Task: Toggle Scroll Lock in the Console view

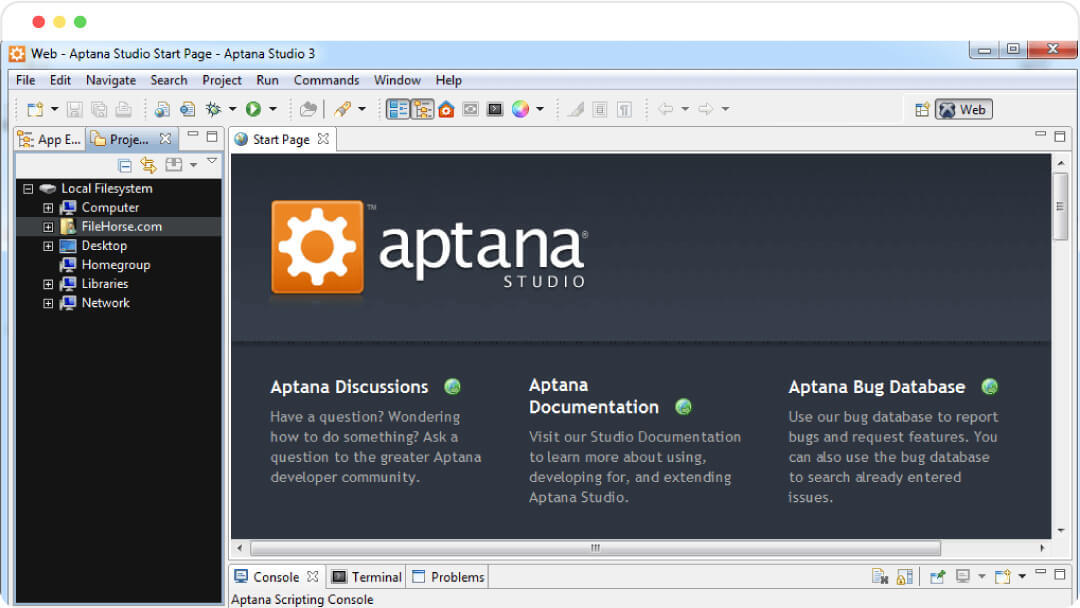Action: click(x=904, y=576)
